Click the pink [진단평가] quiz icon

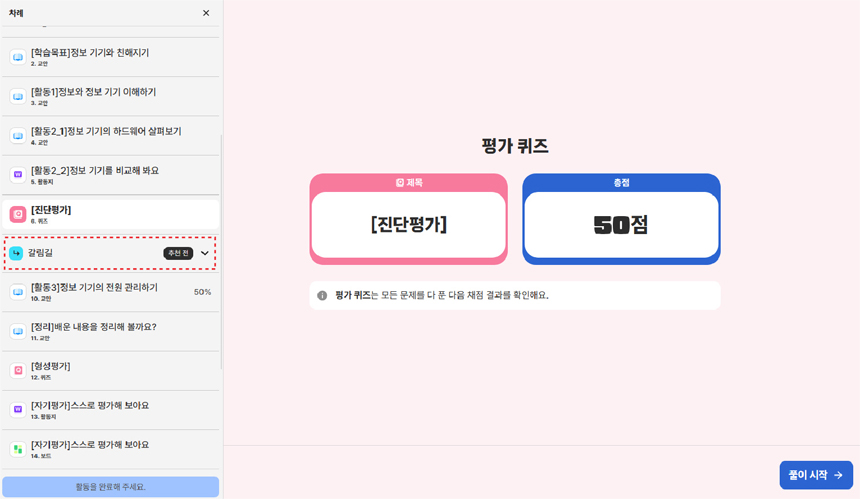18,214
